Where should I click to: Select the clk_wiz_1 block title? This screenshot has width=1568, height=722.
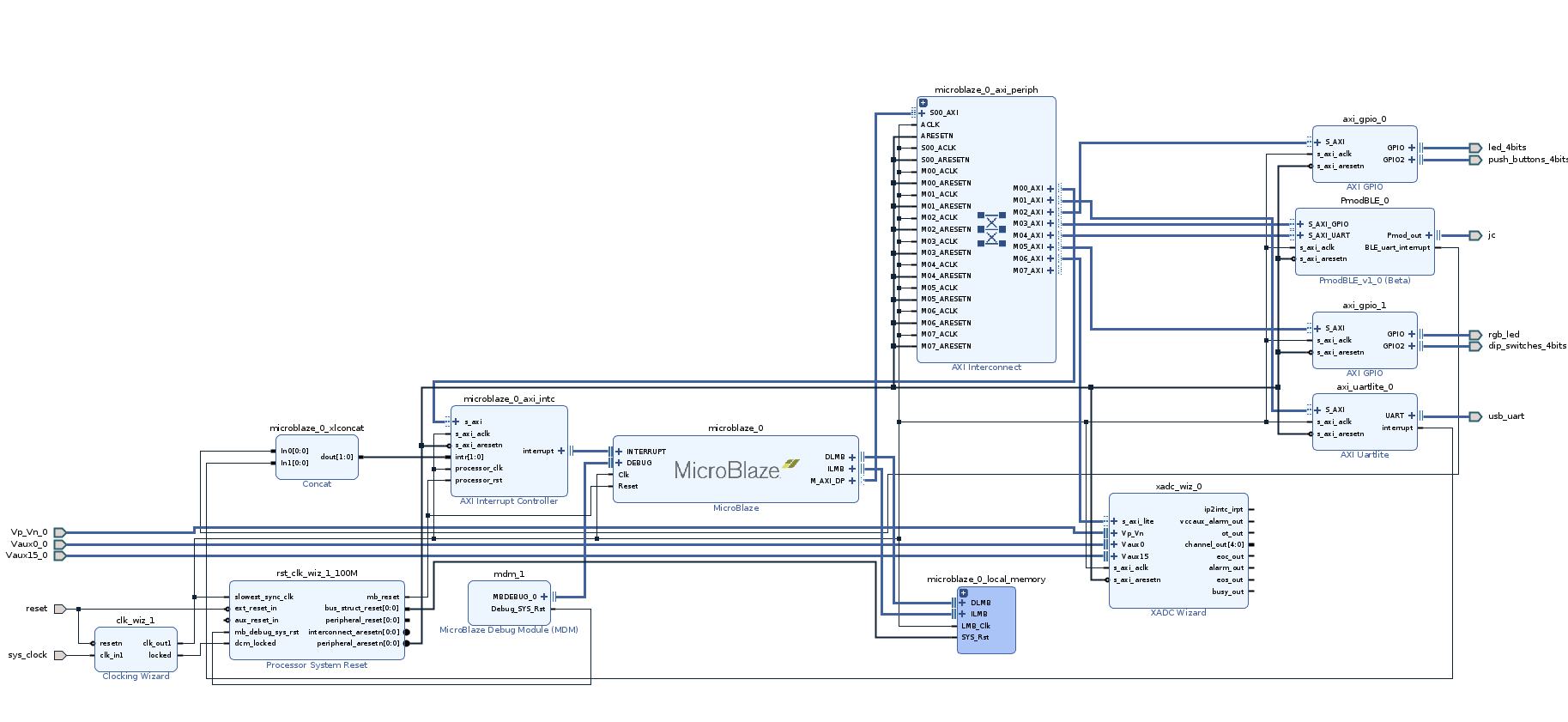coord(136,620)
